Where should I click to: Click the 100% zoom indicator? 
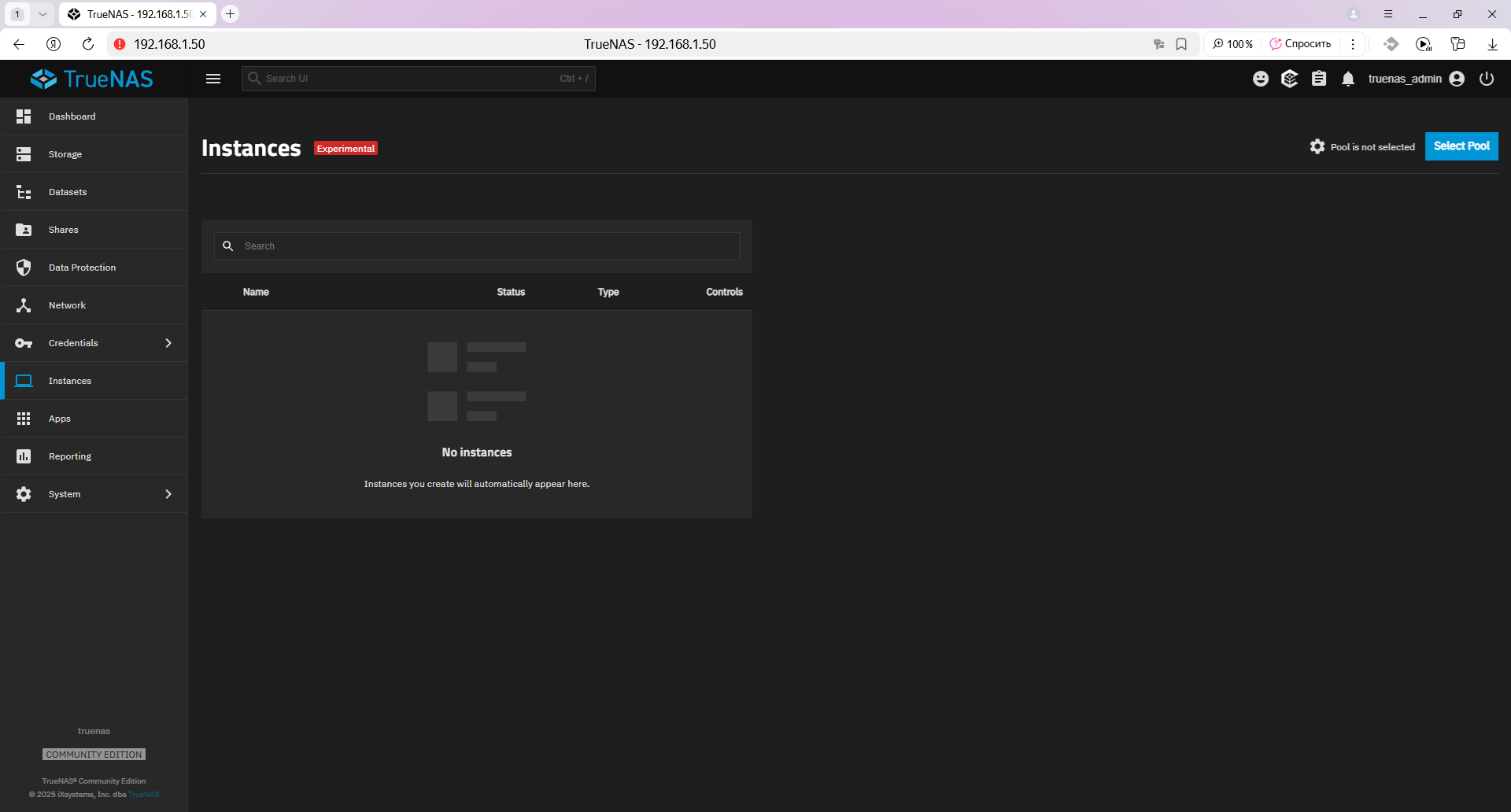(x=1232, y=44)
